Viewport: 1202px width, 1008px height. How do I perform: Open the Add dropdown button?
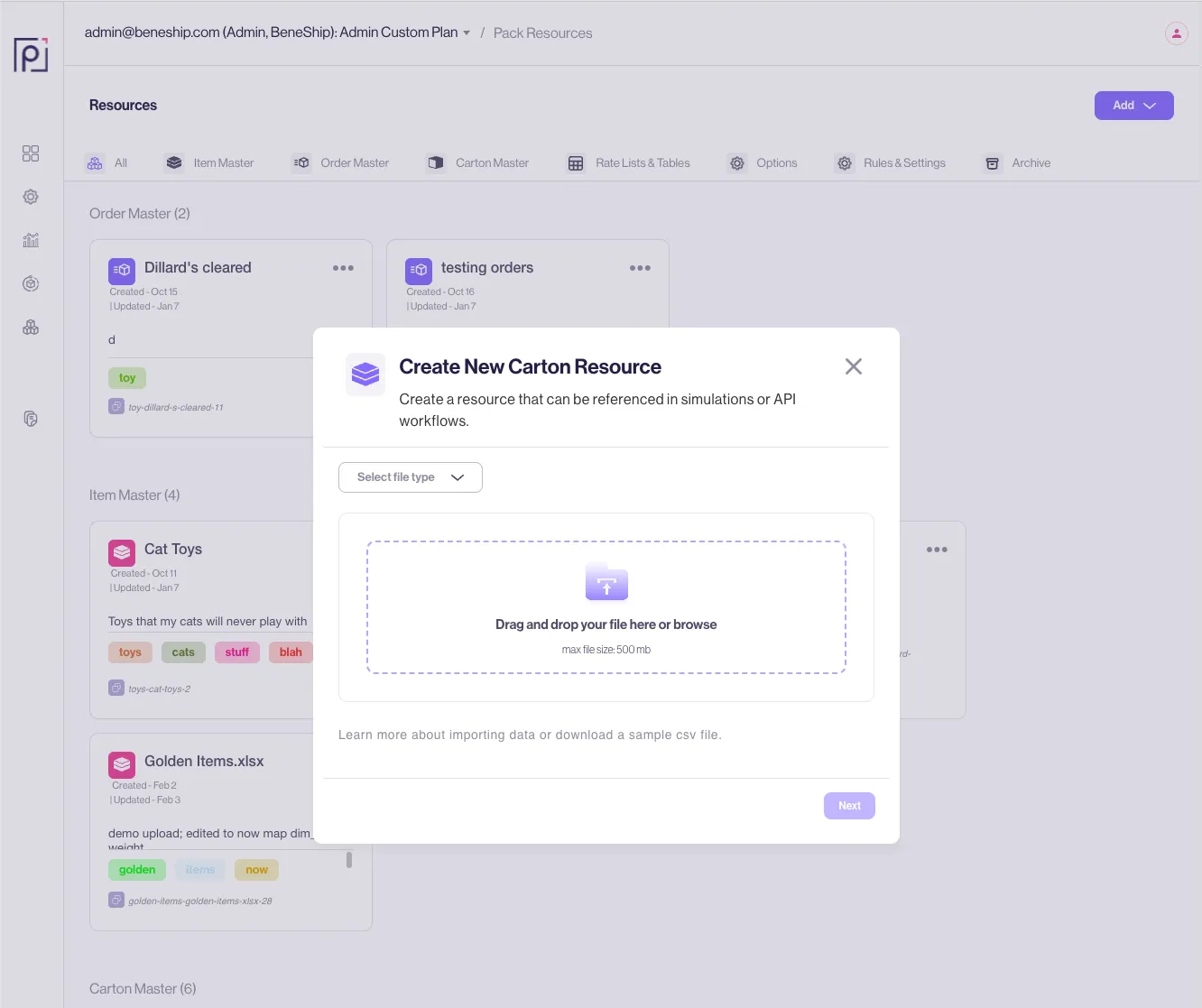(x=1134, y=106)
